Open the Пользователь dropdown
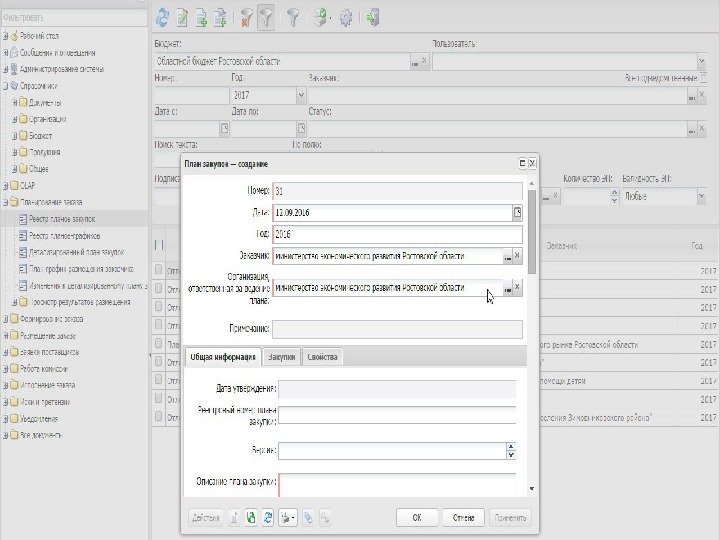Viewport: 720px width, 540px height. pyautogui.click(x=702, y=61)
